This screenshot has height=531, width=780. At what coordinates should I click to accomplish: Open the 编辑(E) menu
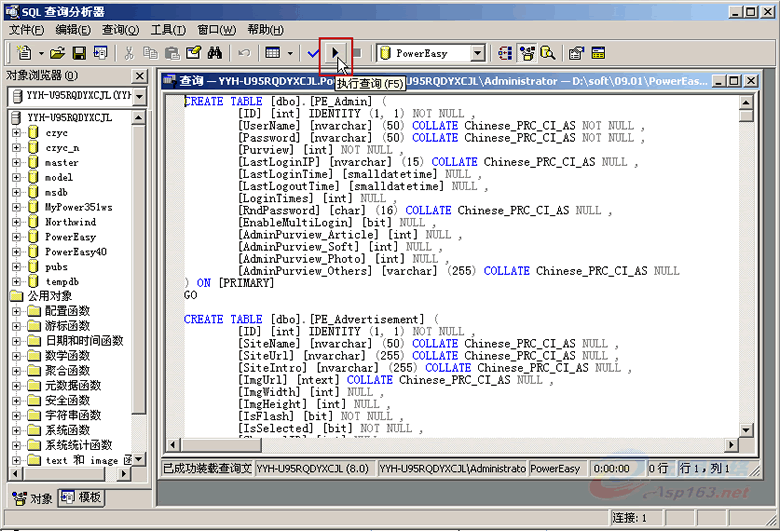[73, 30]
